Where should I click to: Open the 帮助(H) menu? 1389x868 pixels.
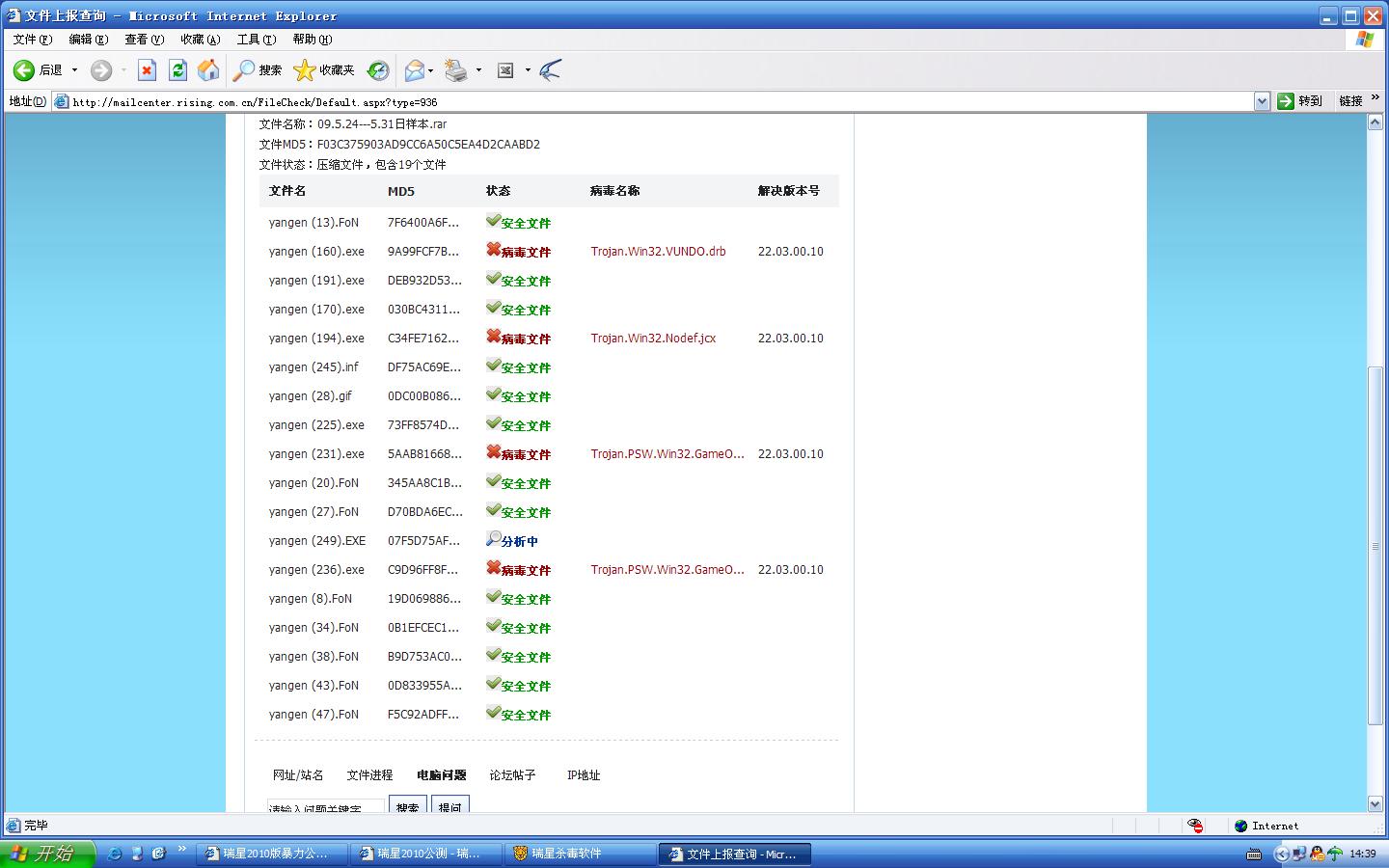point(313,40)
